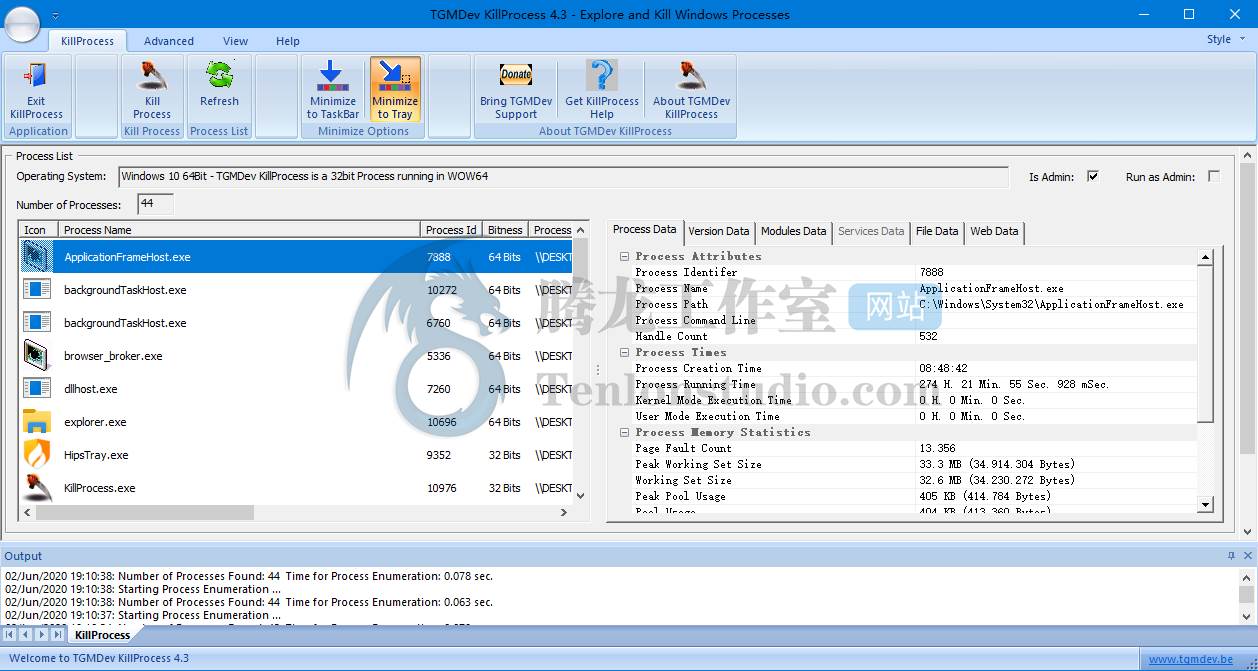The width and height of the screenshot is (1258, 671).
Task: Click Process Id value 10976
Action: coord(441,488)
